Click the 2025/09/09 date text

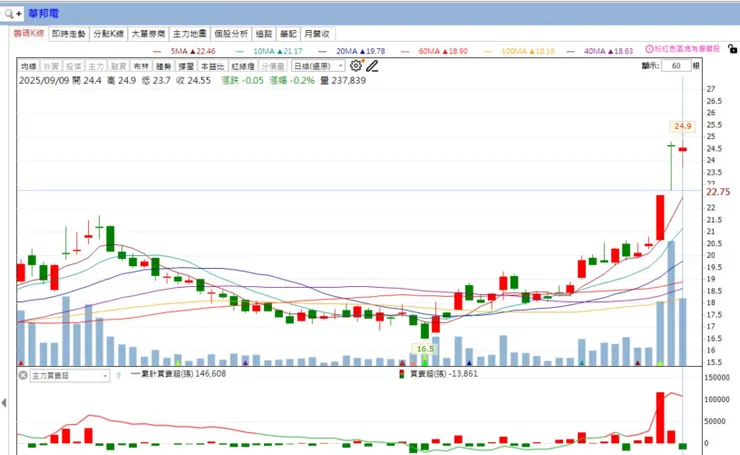(x=44, y=80)
